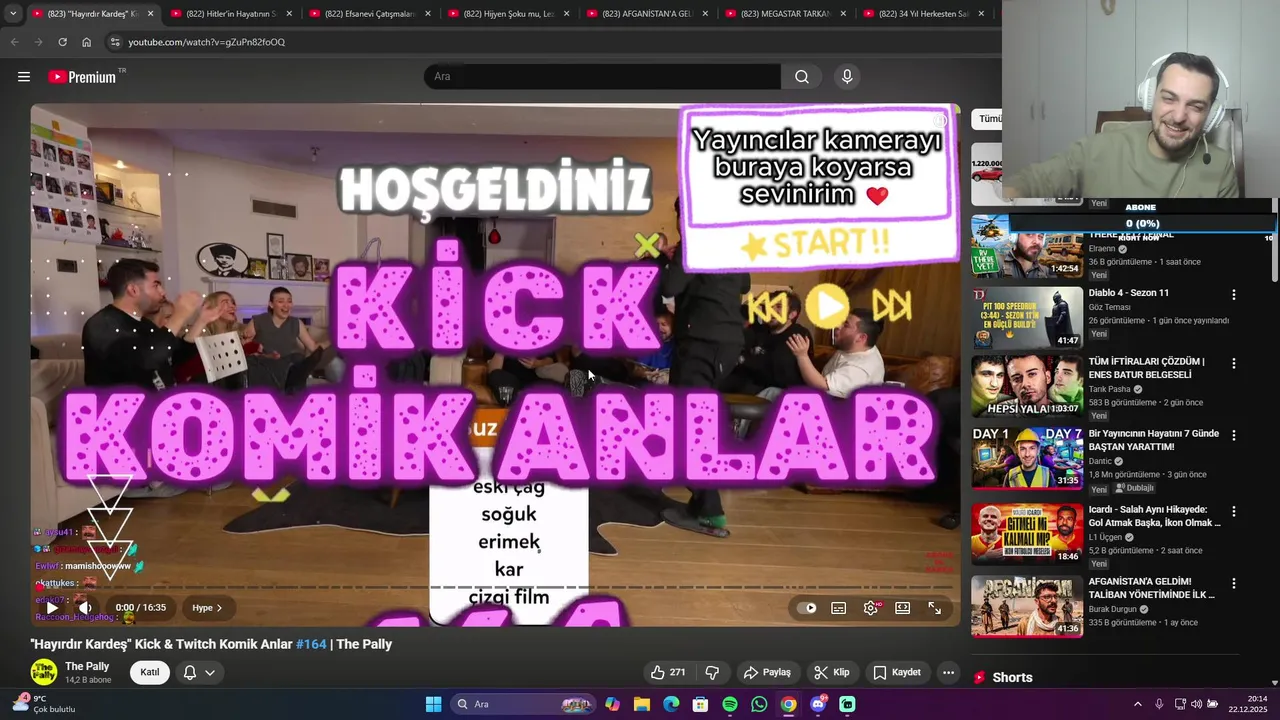Switch to the Hitler'in Hayatının browser tab
The width and height of the screenshot is (1280, 720).
tap(230, 14)
